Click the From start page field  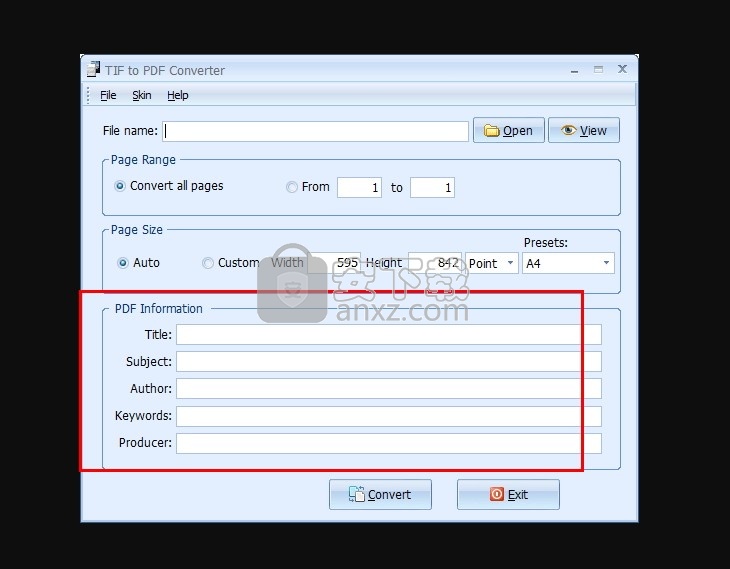[359, 188]
